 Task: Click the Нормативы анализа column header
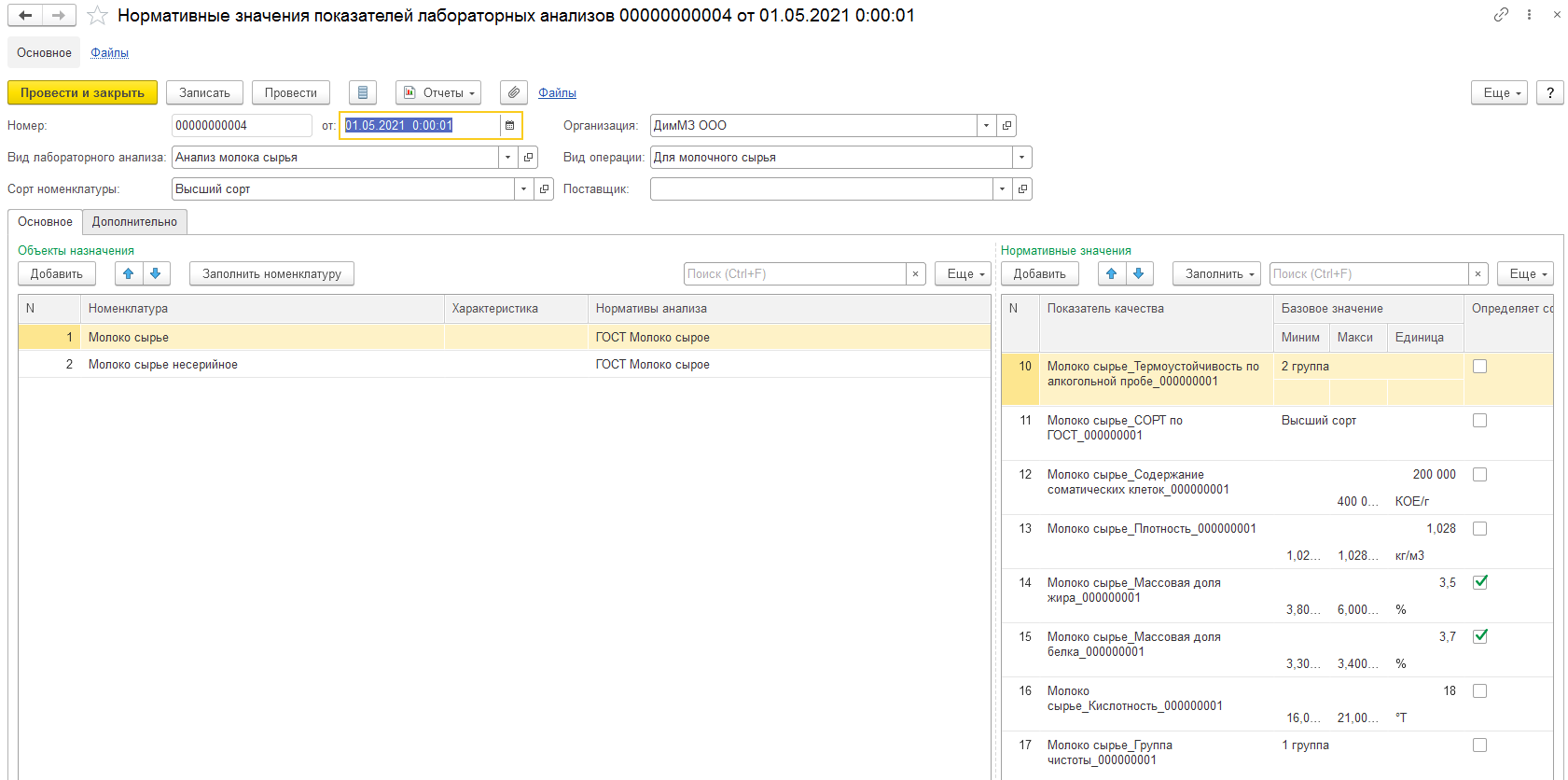coord(789,308)
